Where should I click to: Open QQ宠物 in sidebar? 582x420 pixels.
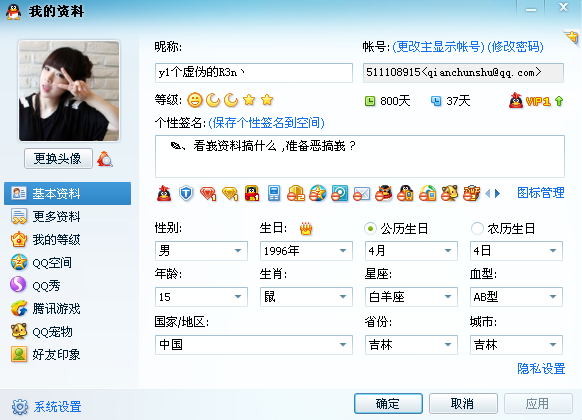(x=68, y=332)
